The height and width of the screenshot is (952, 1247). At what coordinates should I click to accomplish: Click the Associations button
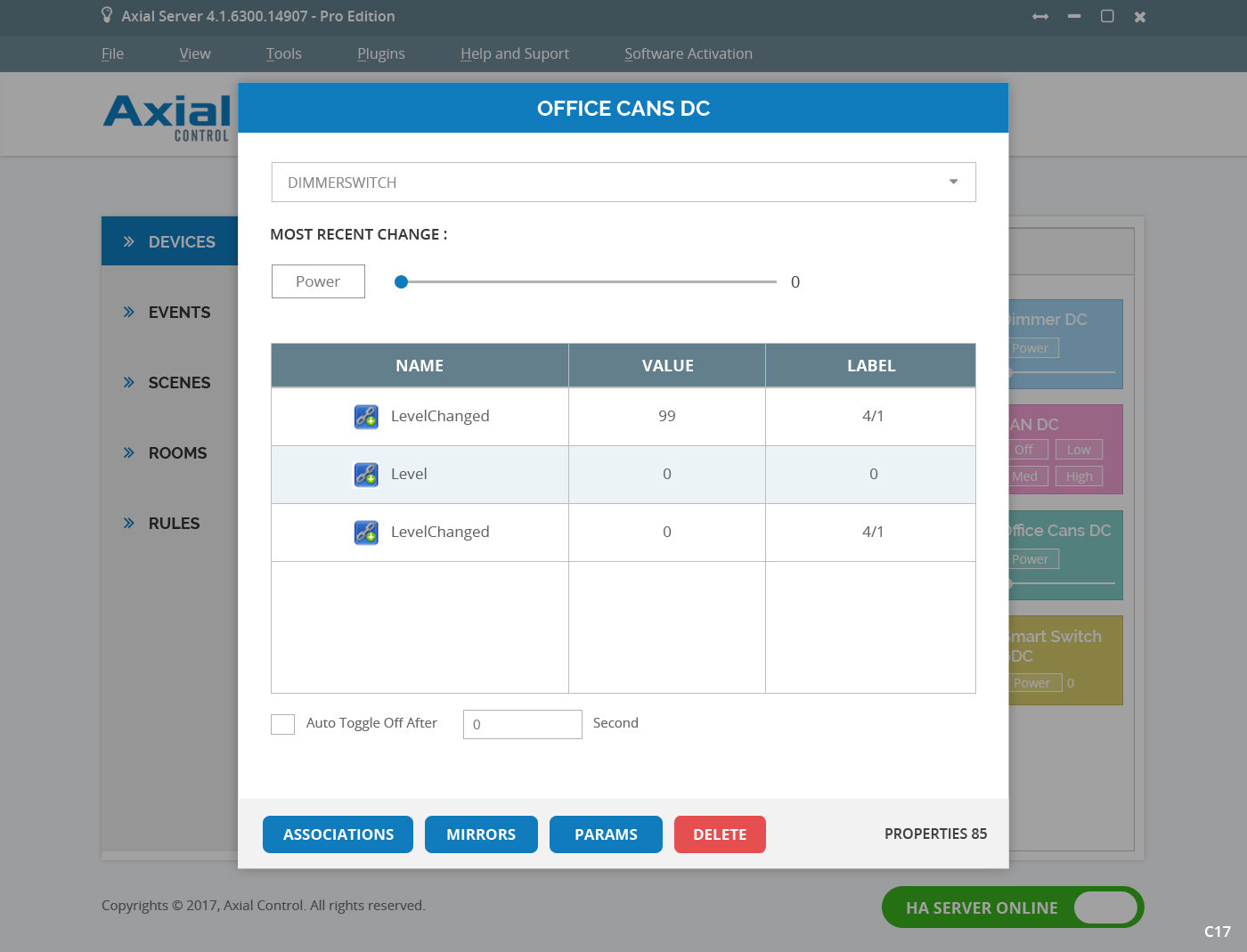338,834
